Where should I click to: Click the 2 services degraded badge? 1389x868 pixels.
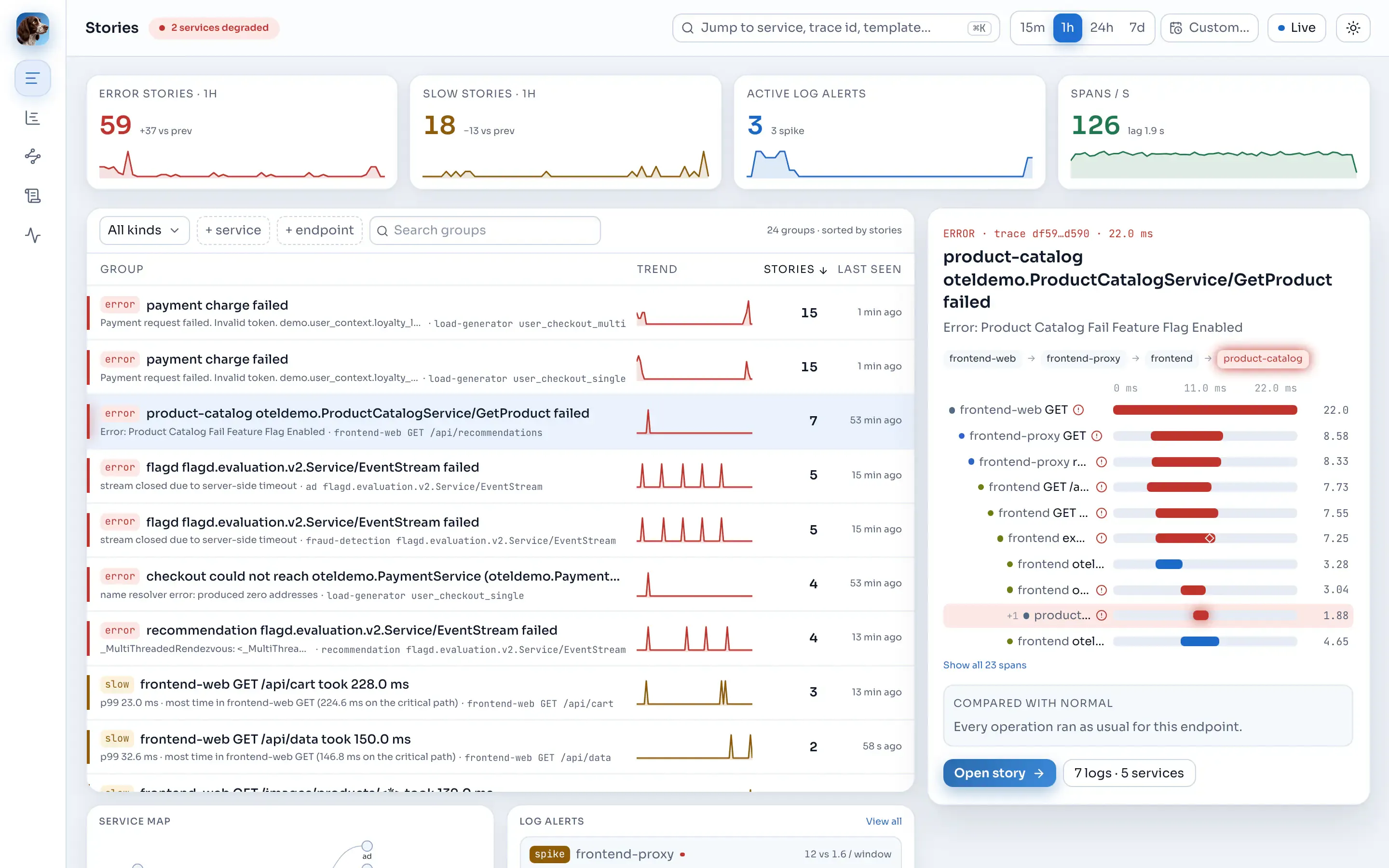(214, 27)
